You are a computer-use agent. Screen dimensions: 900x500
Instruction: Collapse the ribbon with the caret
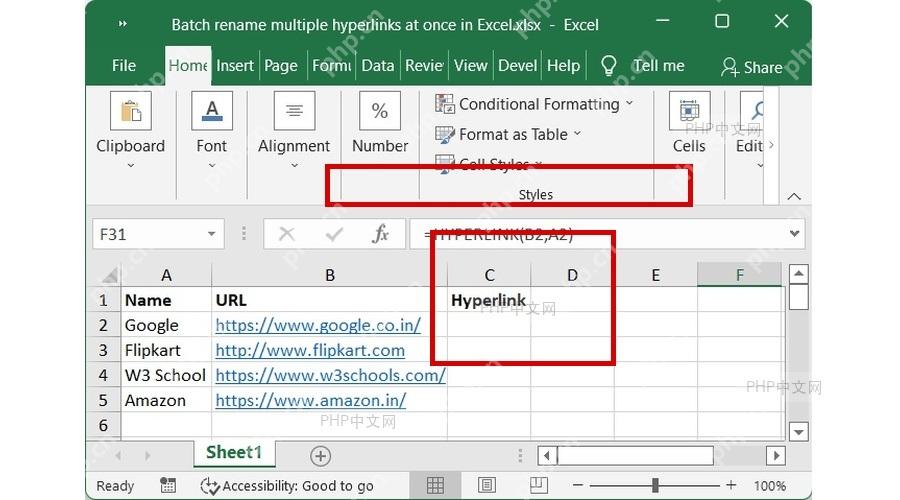tap(794, 196)
